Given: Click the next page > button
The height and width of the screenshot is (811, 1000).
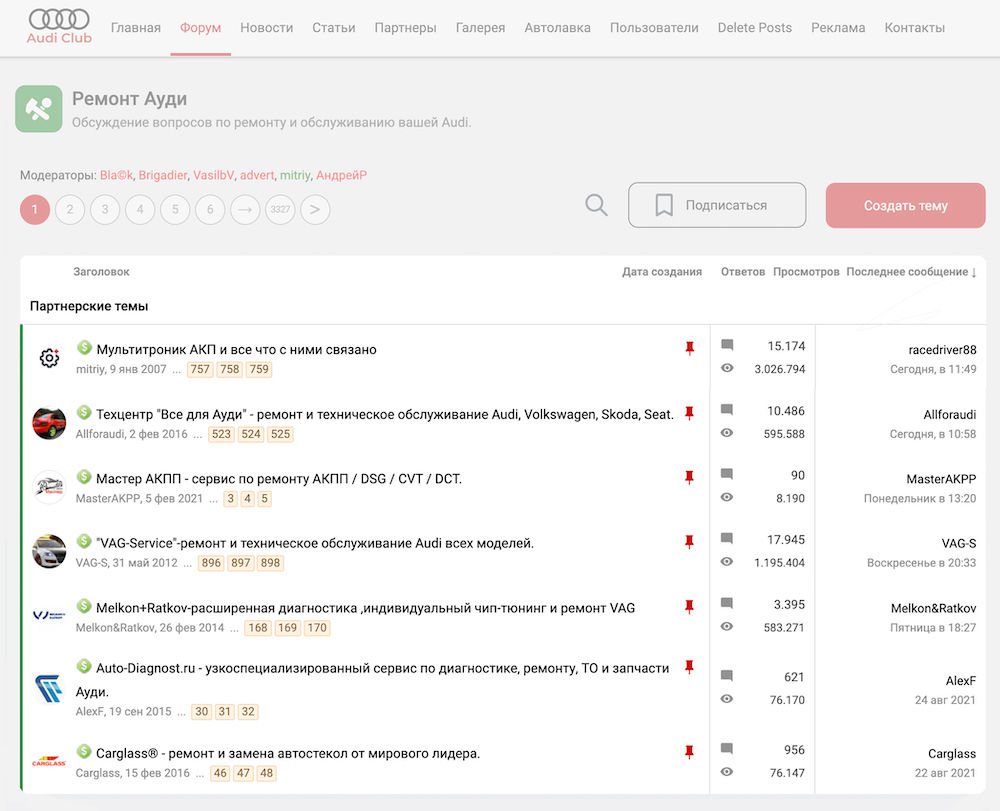Looking at the screenshot, I should [315, 209].
